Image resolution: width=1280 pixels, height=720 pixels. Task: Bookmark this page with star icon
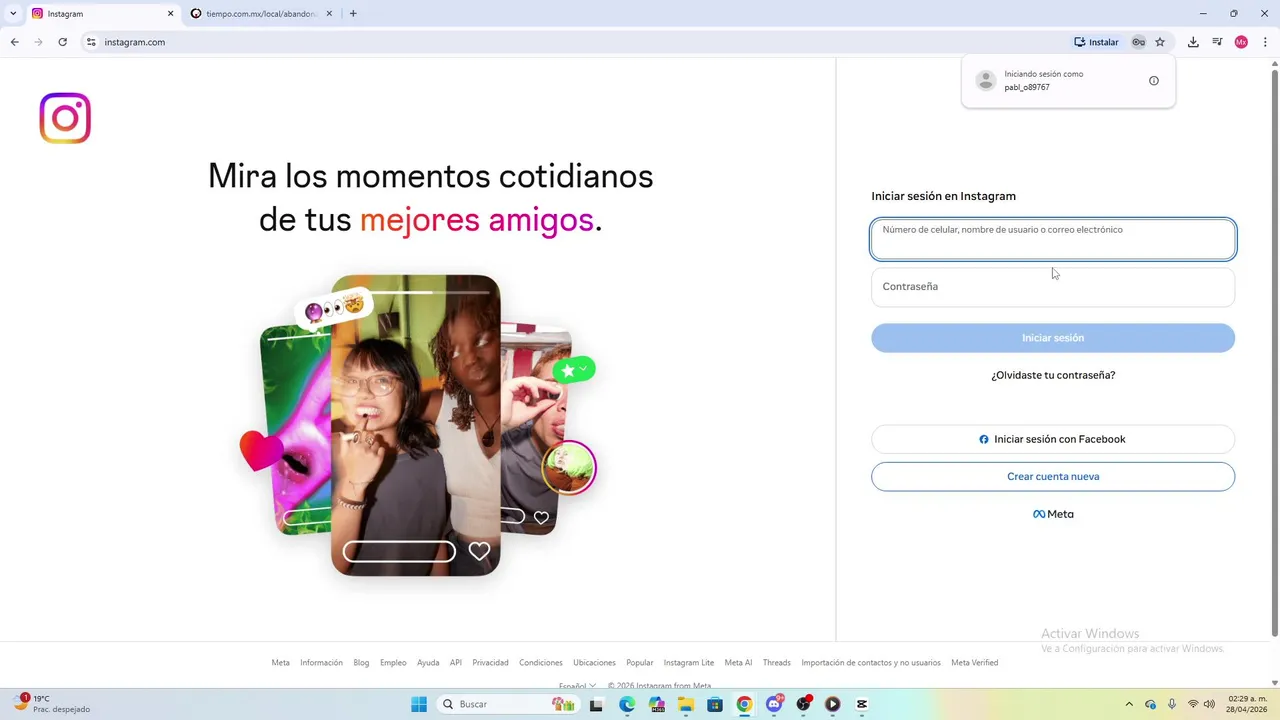[x=1160, y=42]
